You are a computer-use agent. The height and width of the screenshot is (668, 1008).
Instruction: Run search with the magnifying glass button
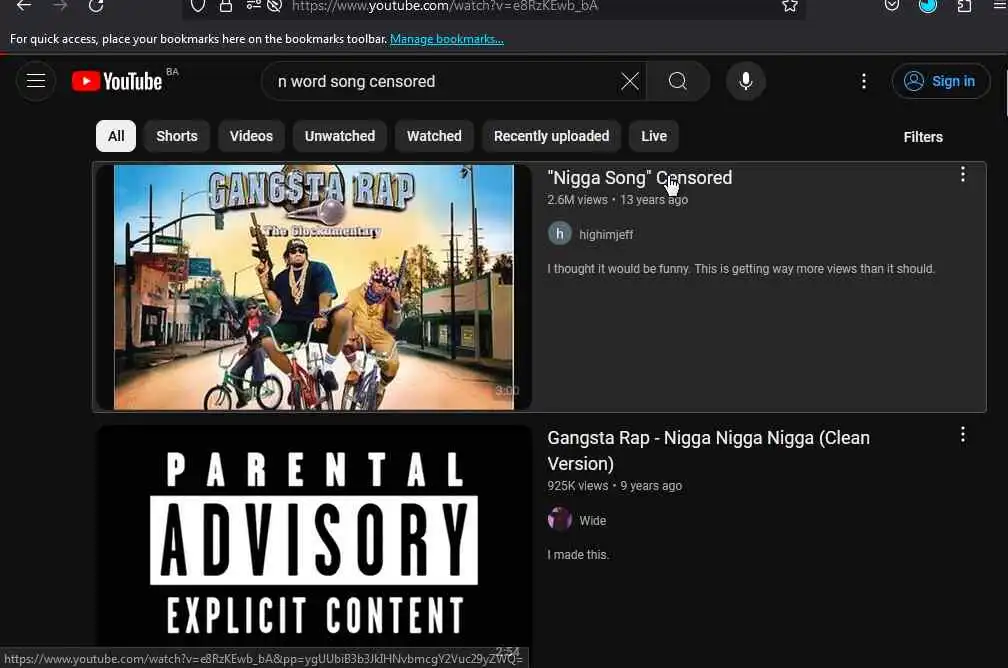678,81
